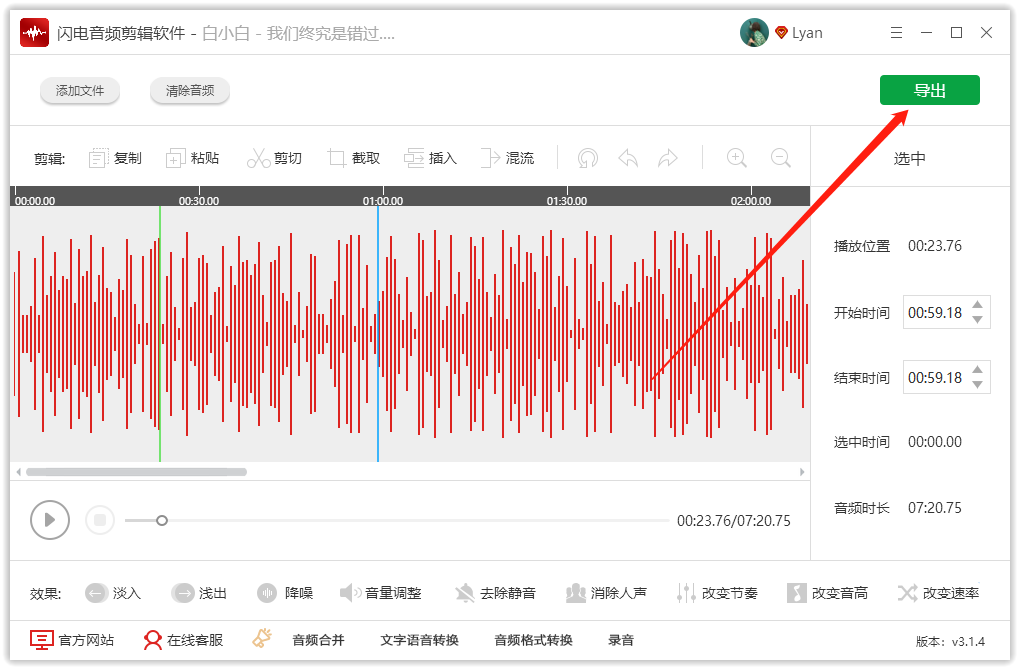
Task: Open 改变音高 (change pitch)
Action: tap(827, 593)
